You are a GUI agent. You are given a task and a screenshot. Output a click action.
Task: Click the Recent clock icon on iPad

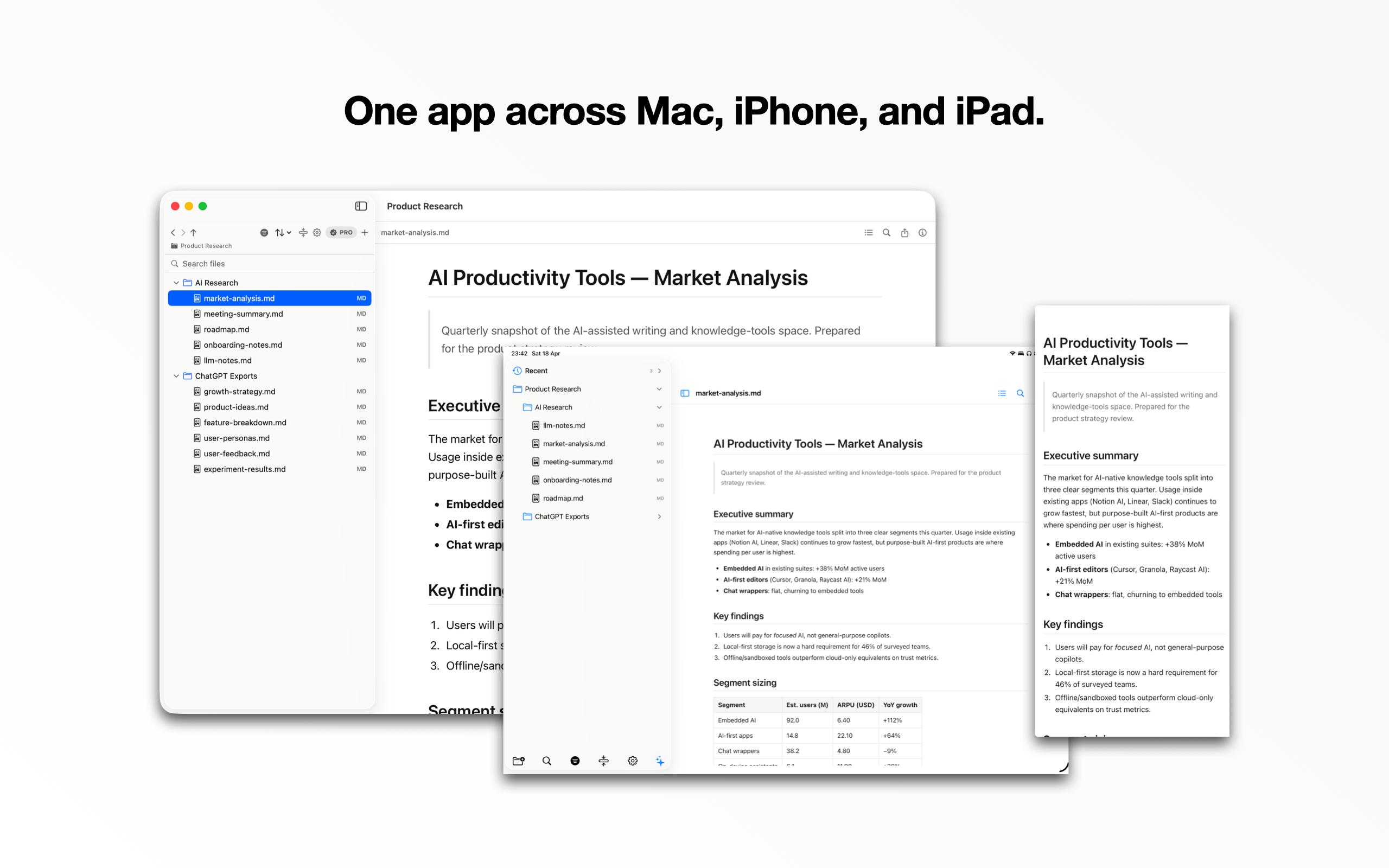(x=517, y=371)
